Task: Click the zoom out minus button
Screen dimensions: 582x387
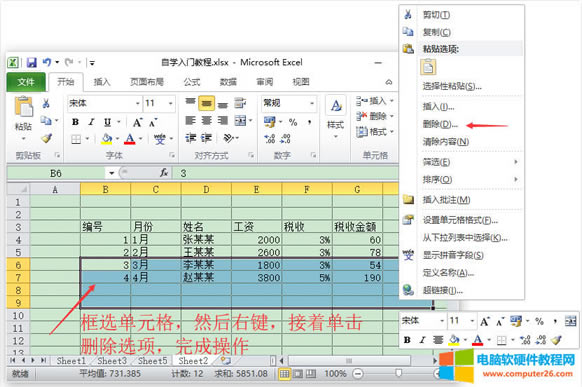Action: tap(358, 374)
